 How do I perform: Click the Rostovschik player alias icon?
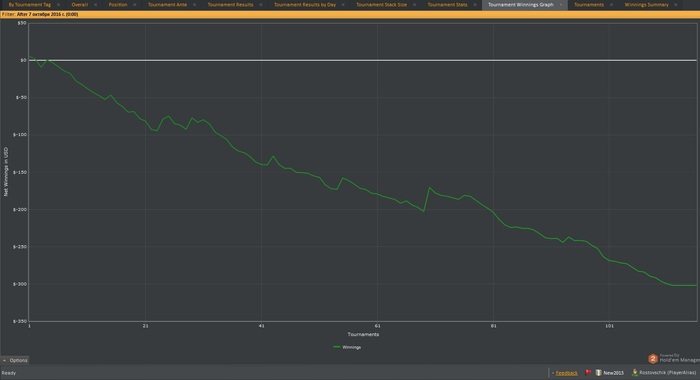635,372
